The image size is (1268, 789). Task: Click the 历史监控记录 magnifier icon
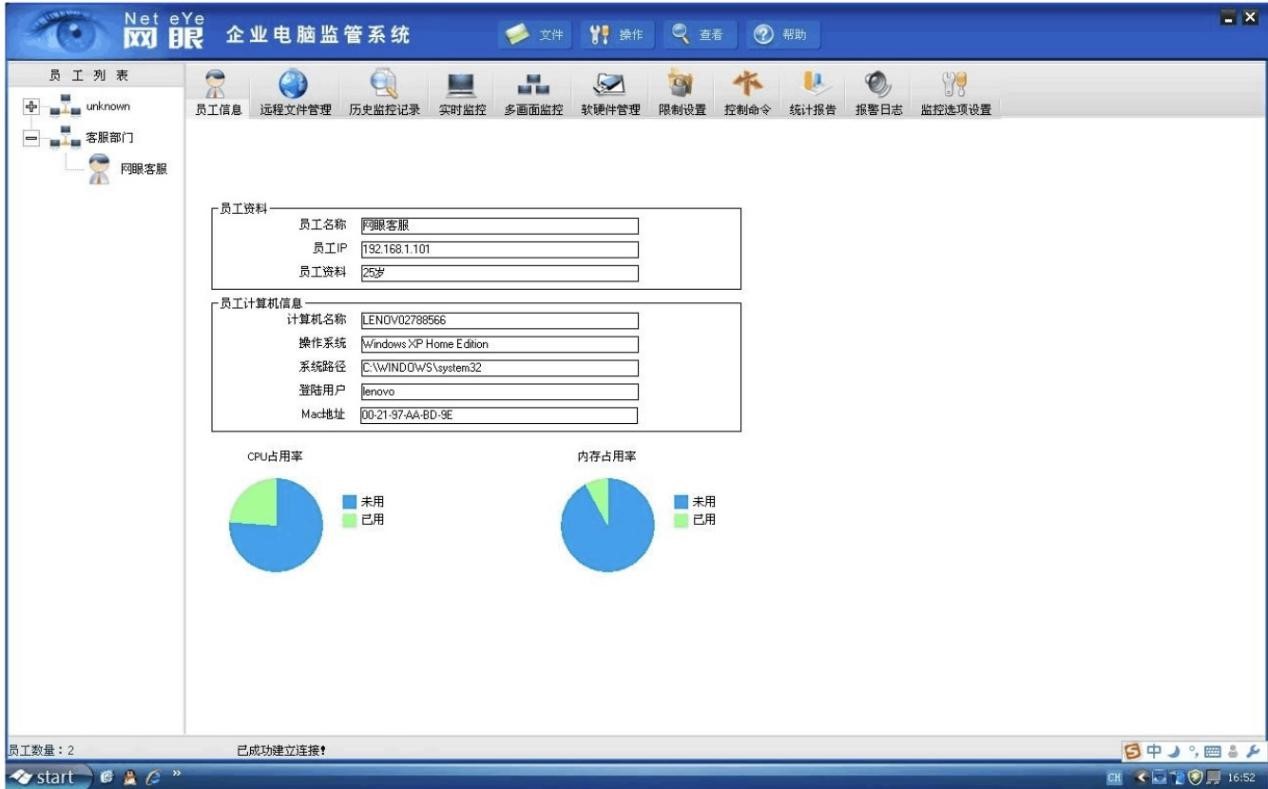pyautogui.click(x=384, y=85)
